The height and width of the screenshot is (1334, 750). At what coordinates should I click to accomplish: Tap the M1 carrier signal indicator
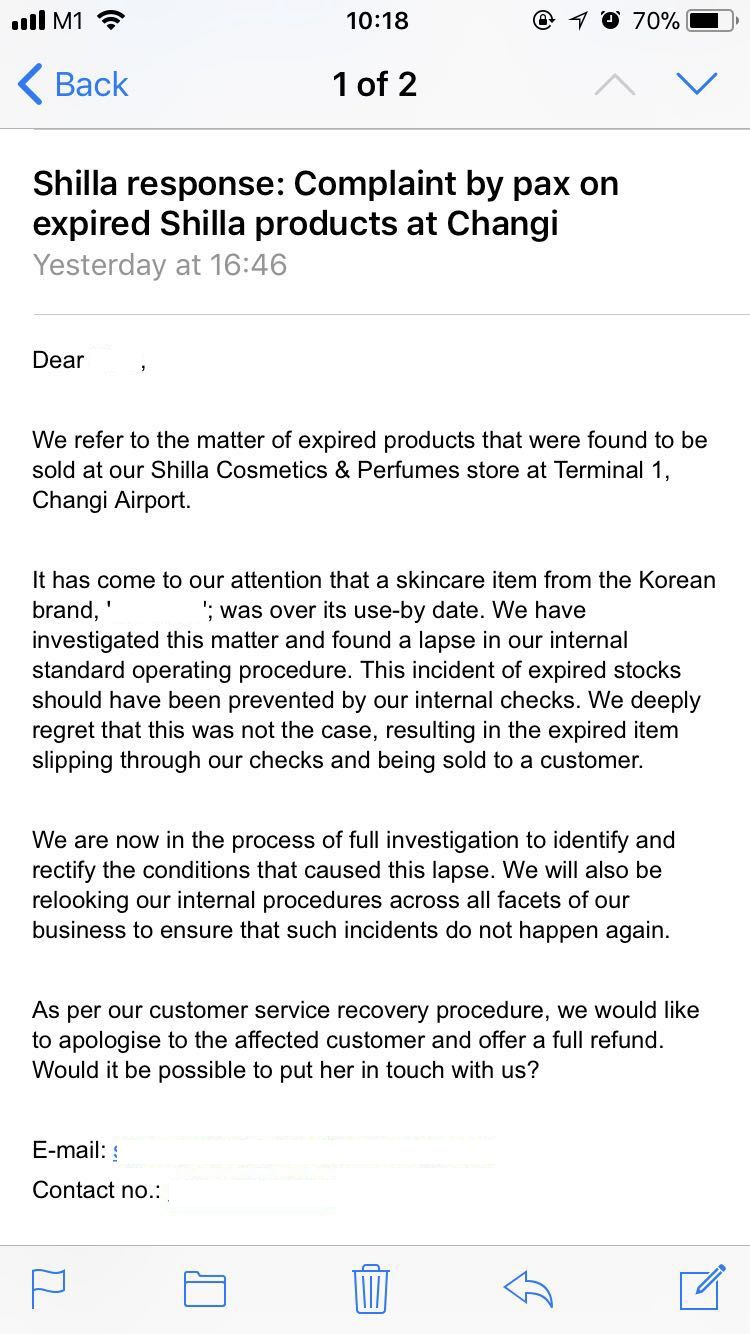pyautogui.click(x=48, y=20)
